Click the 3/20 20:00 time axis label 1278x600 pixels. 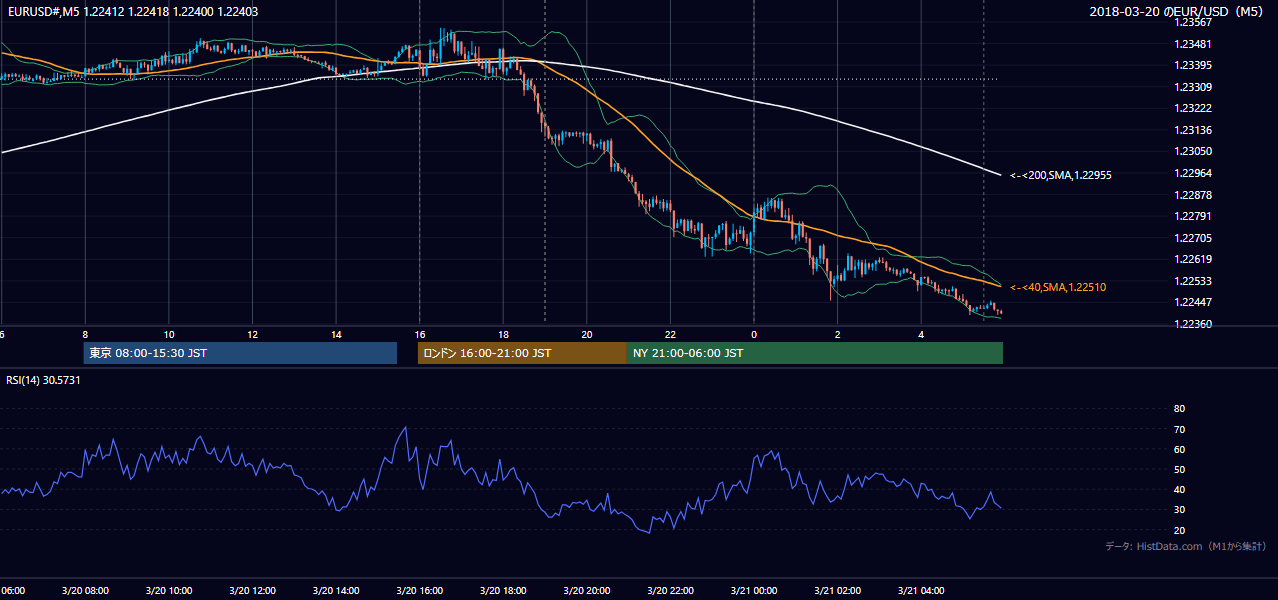(x=586, y=591)
